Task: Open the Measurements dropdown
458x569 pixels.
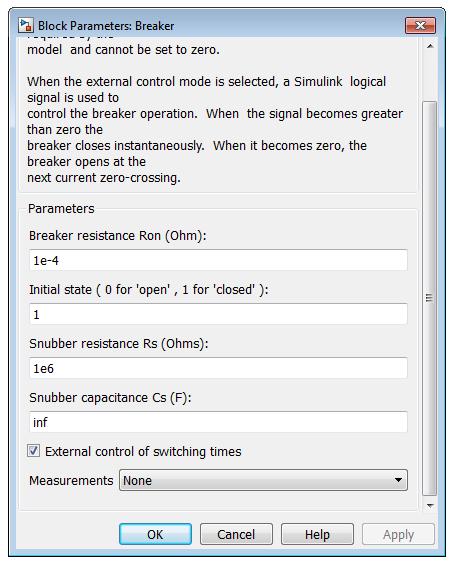Action: coord(263,480)
